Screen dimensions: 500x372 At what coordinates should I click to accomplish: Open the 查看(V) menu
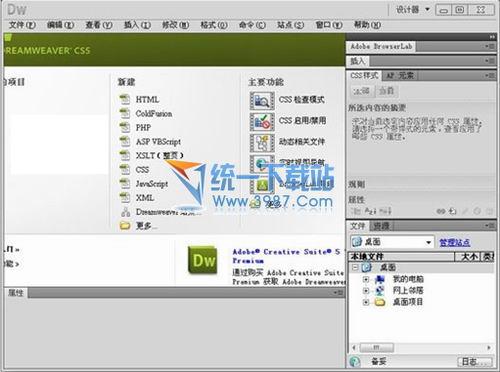[99, 25]
